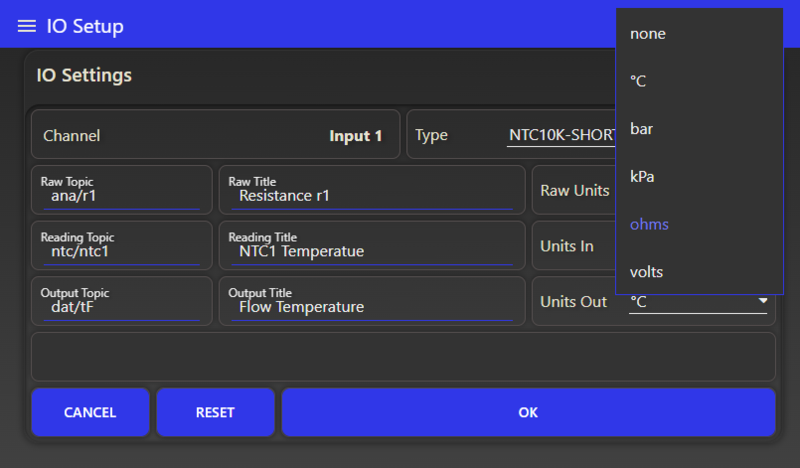Screen dimensions: 800x468
Task: Click the 'IO Settings' heading
Action: (x=84, y=76)
